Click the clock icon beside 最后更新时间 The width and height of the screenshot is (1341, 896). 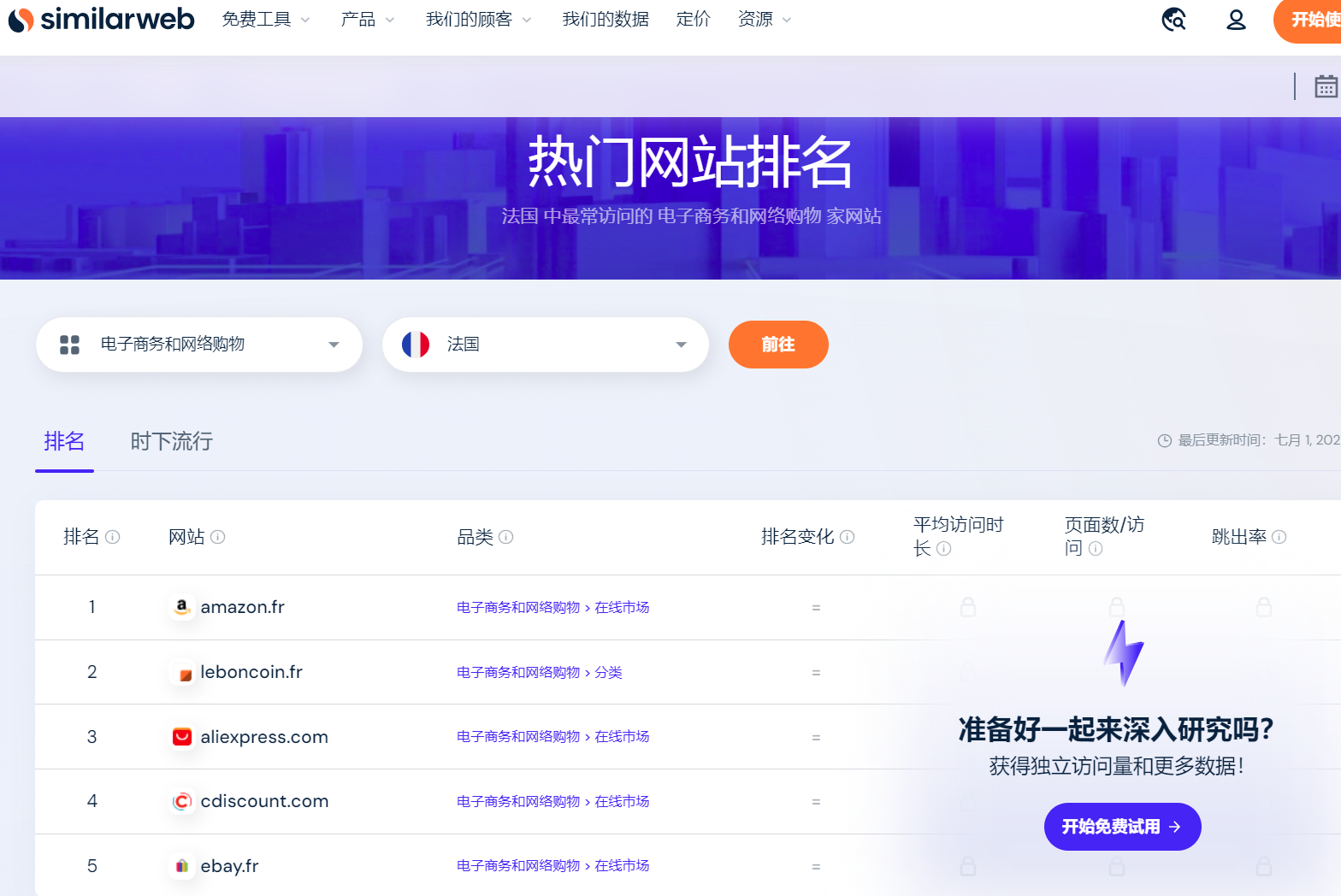coord(1165,441)
